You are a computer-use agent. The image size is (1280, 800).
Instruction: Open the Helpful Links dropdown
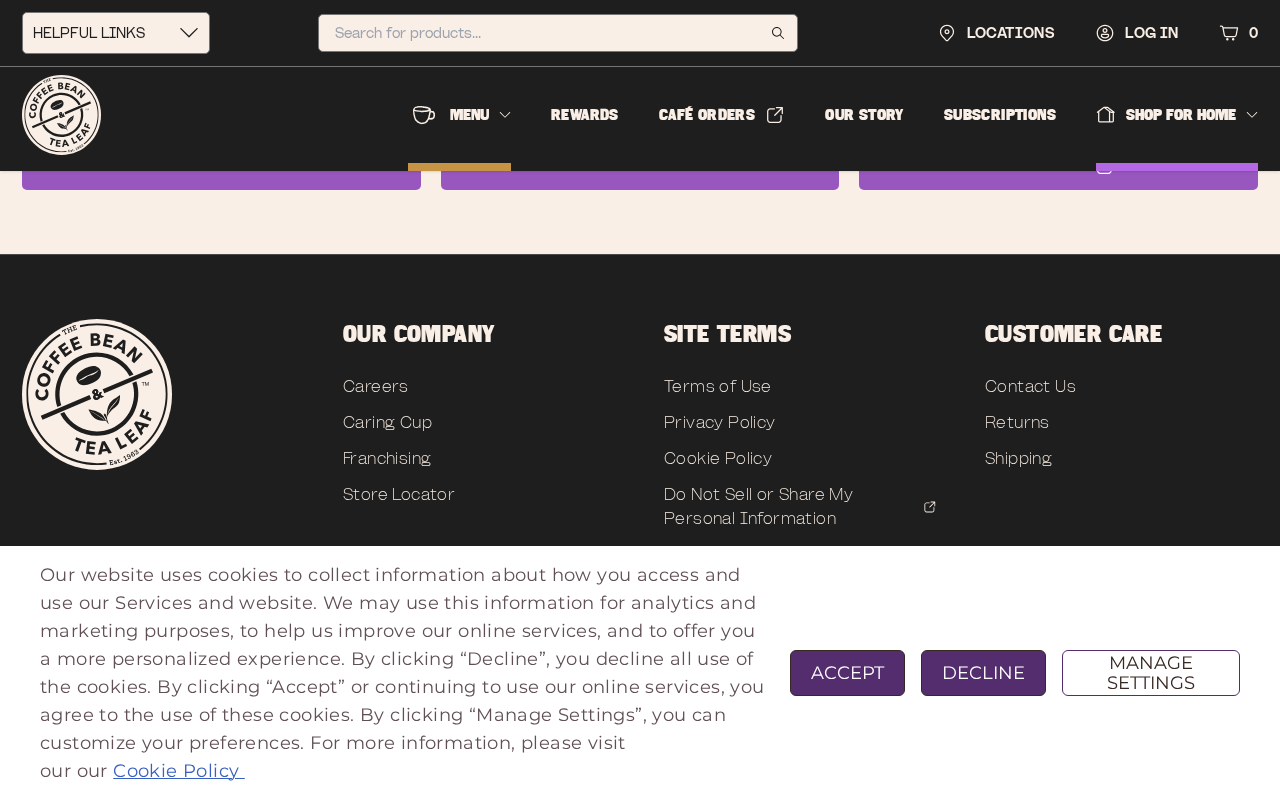point(116,33)
